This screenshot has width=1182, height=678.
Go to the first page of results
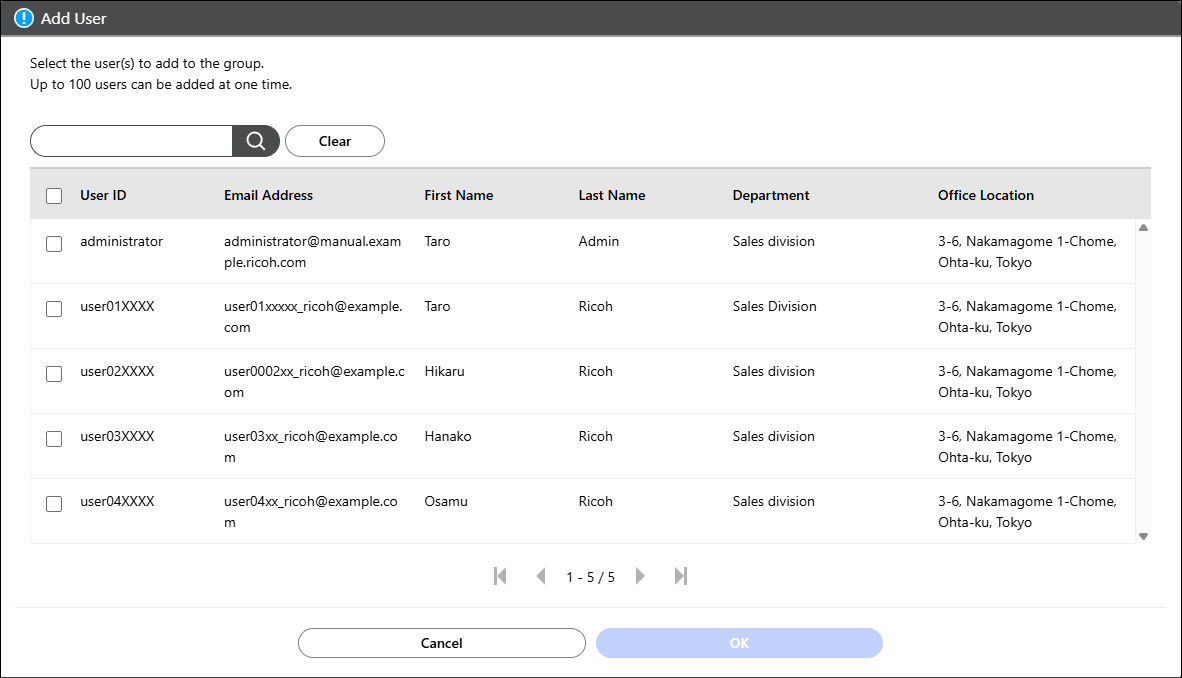click(x=500, y=576)
